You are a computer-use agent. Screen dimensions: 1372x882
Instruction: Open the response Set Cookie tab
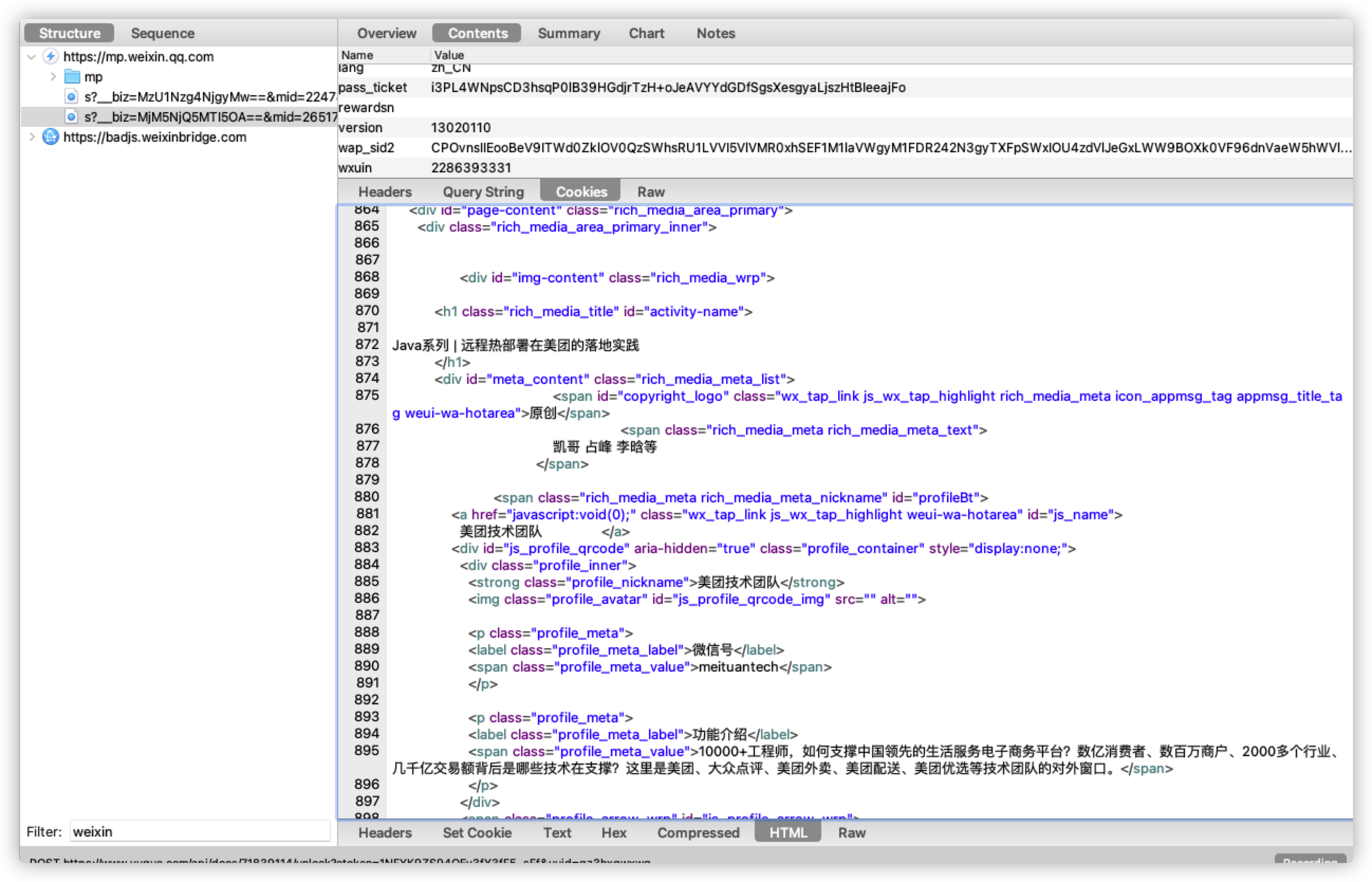tap(477, 833)
